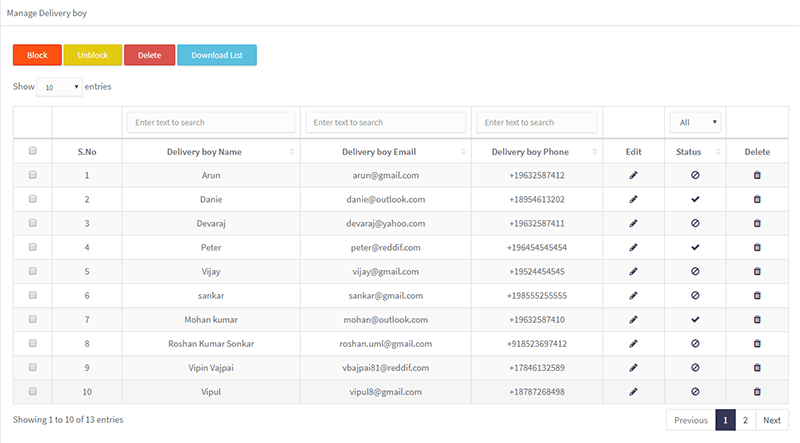Tick checkbox for sankar
The image size is (800, 443).
click(x=33, y=295)
